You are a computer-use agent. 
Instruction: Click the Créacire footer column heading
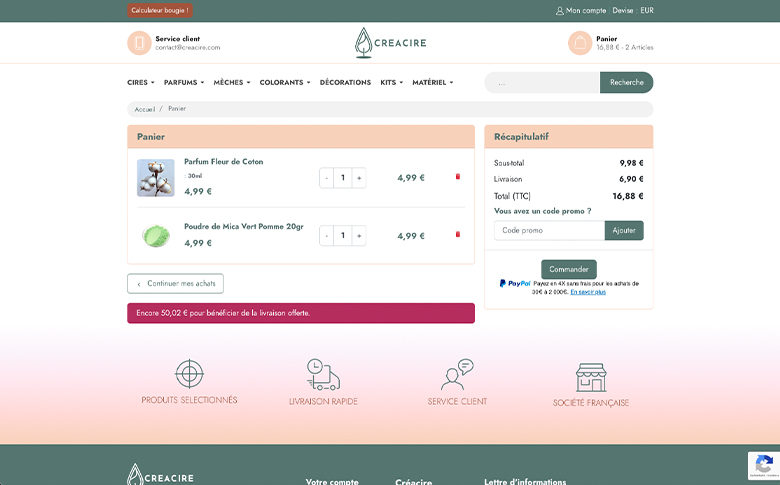tap(413, 482)
